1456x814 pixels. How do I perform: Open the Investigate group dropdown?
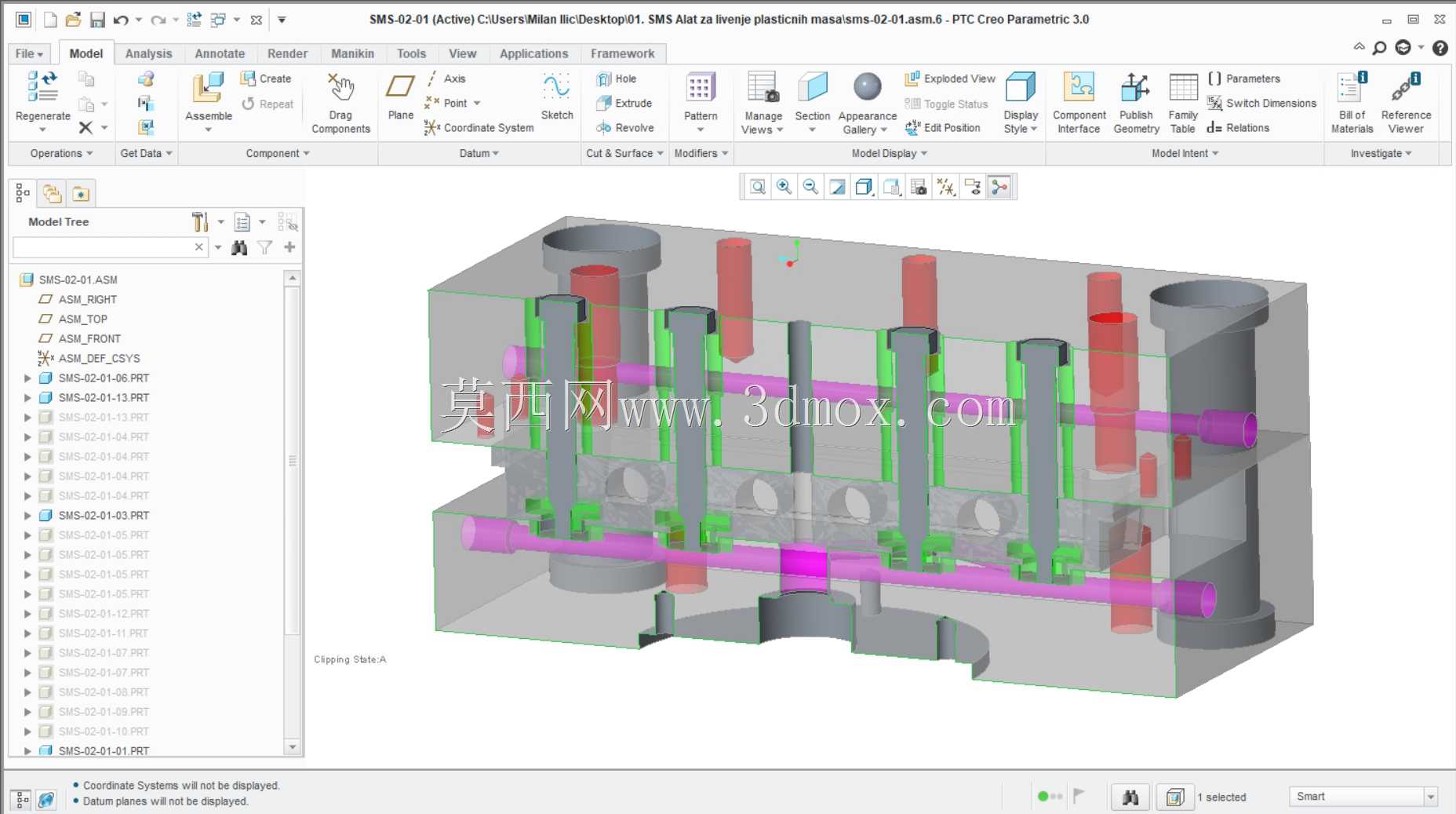click(1381, 153)
